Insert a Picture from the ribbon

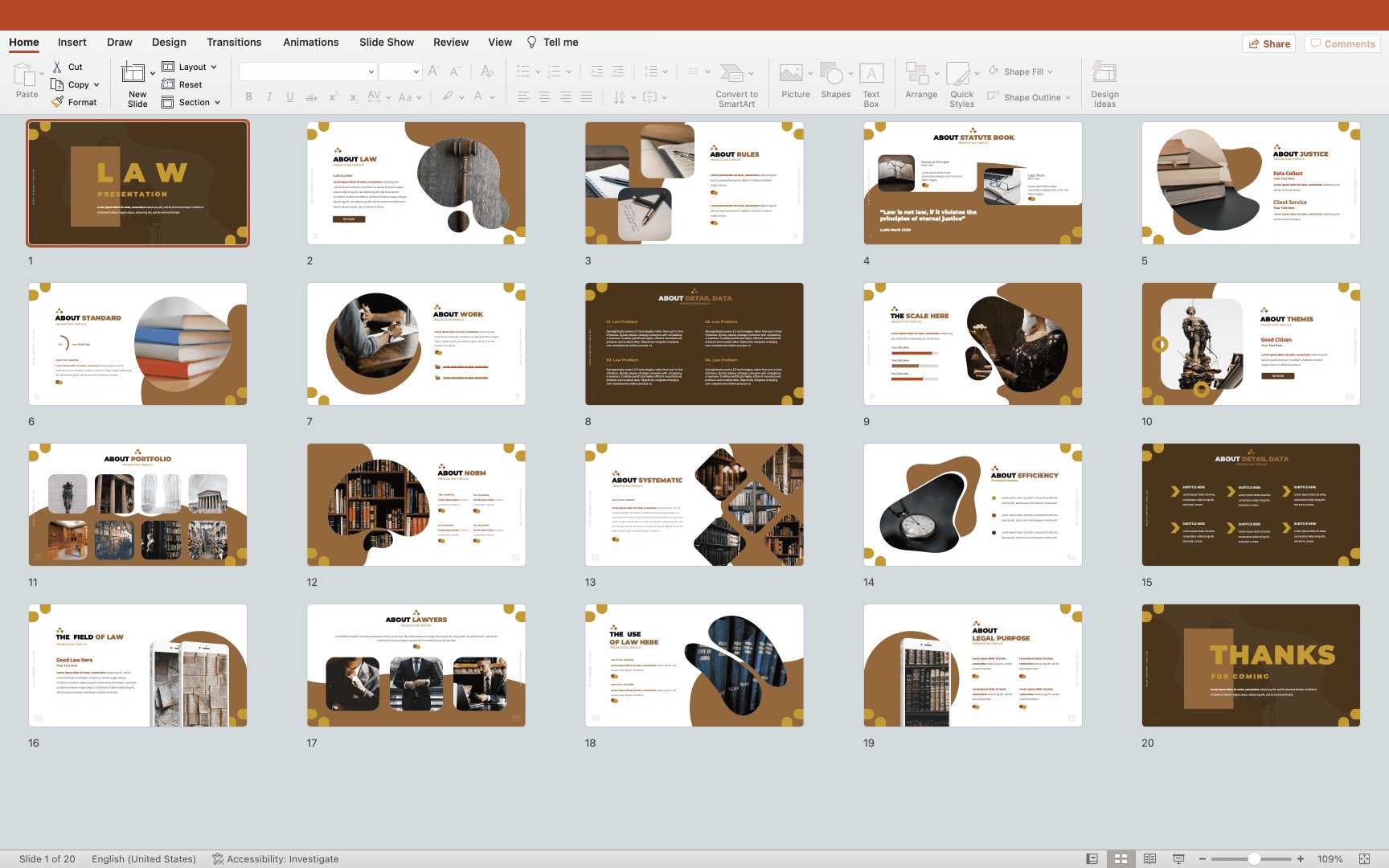point(791,74)
